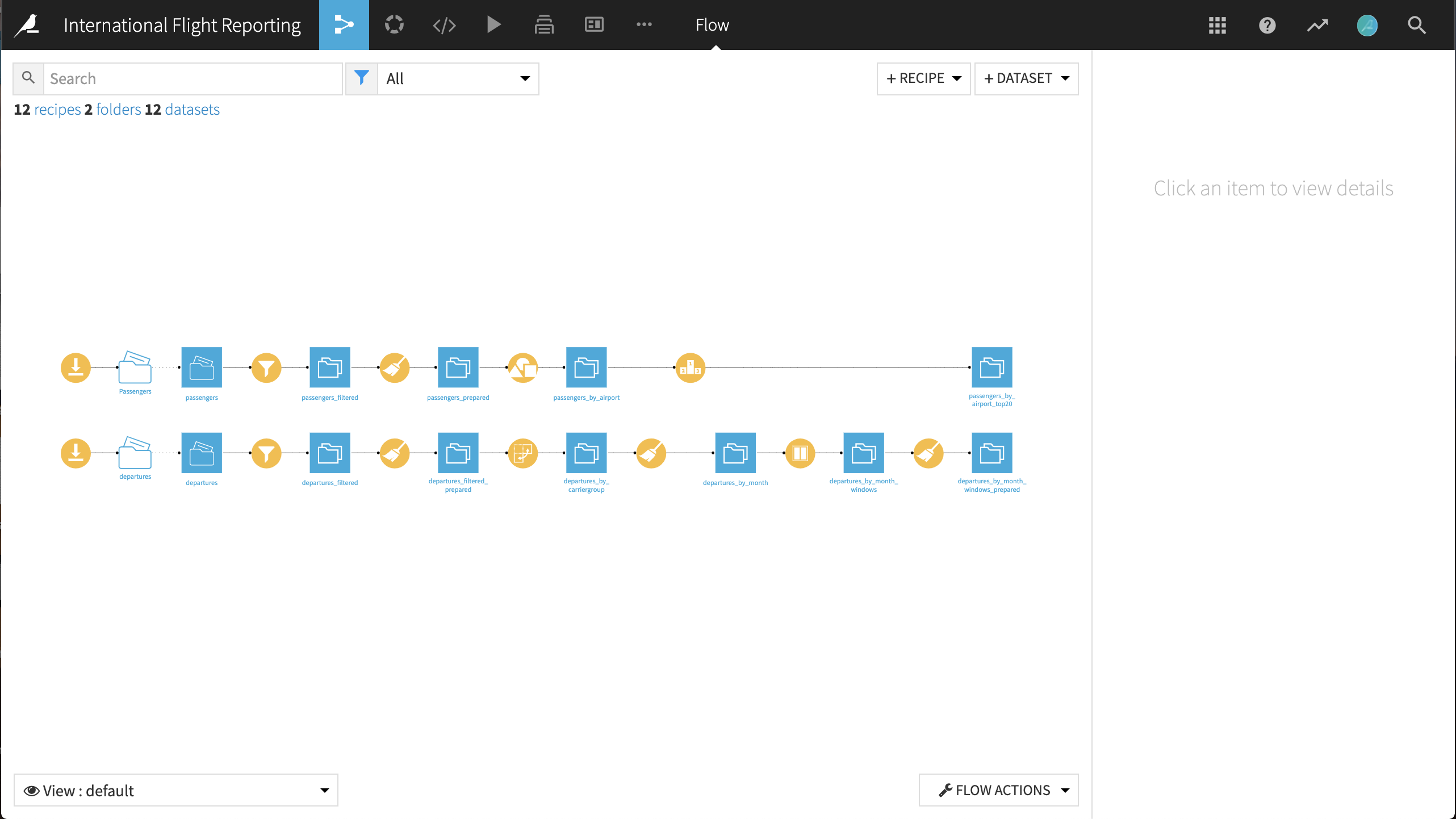Open the applications waffle grid icon
1456x819 pixels.
point(1216,26)
